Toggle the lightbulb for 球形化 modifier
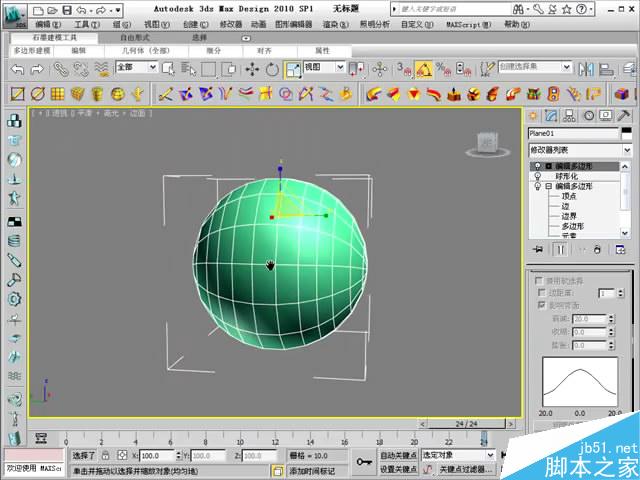The height and width of the screenshot is (480, 640). (537, 176)
